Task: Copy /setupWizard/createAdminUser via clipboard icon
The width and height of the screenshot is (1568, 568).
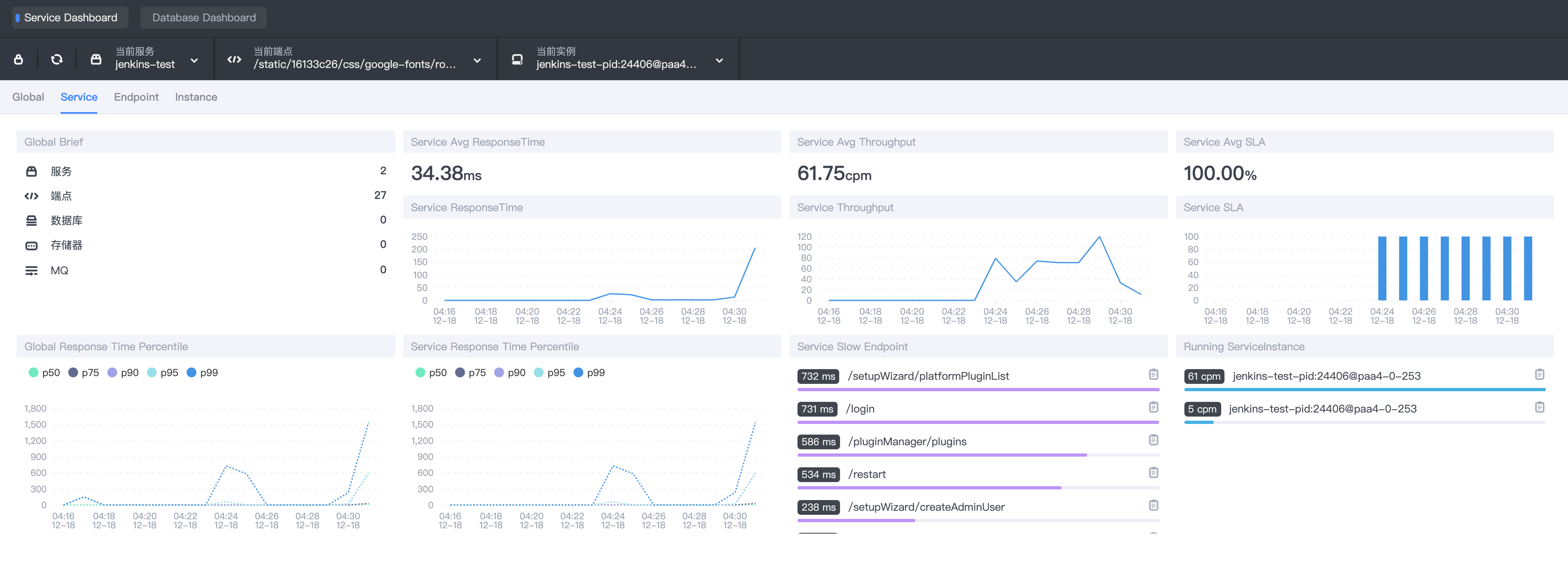Action: click(x=1153, y=505)
